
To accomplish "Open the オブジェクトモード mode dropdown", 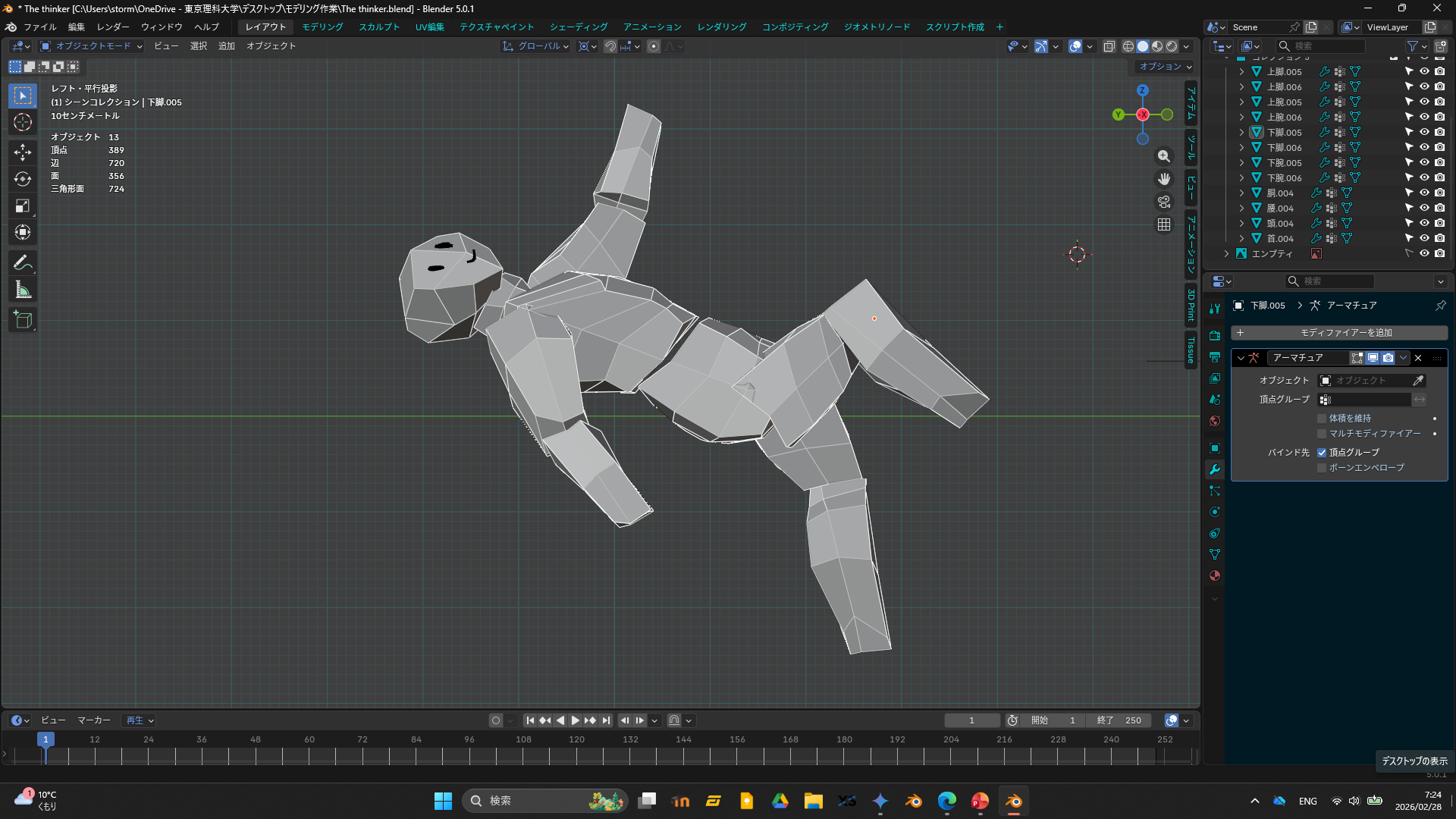I will tap(92, 46).
